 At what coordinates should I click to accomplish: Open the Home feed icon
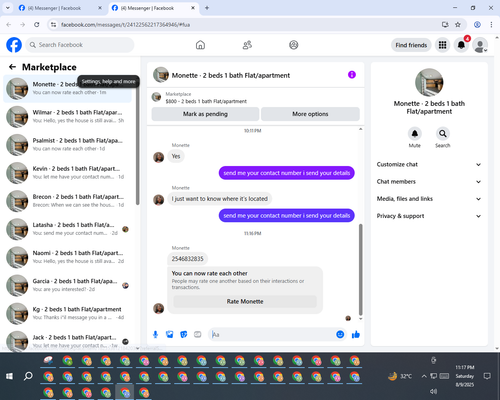pos(200,45)
